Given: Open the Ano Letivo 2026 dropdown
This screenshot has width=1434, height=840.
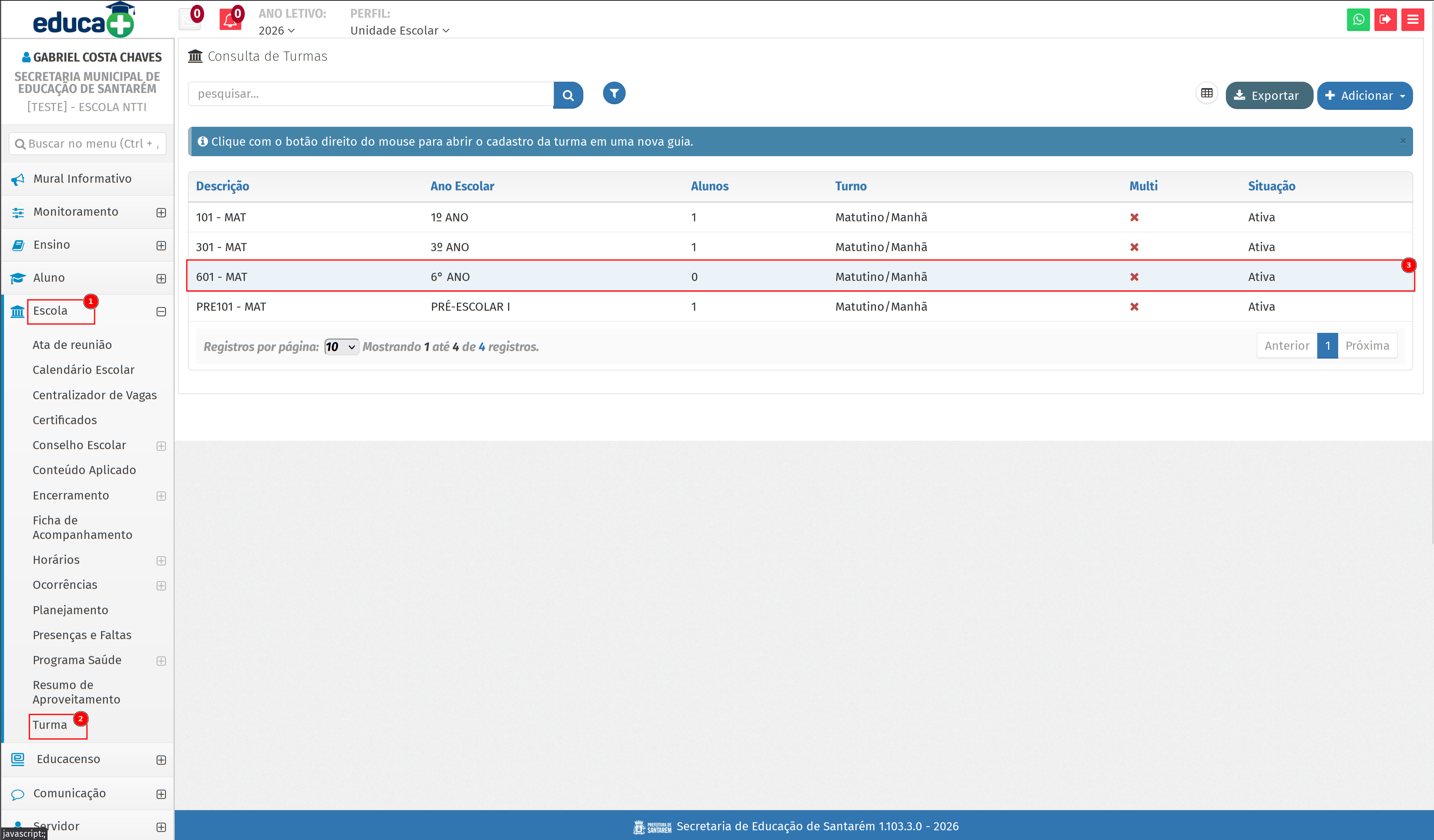Looking at the screenshot, I should [x=277, y=31].
